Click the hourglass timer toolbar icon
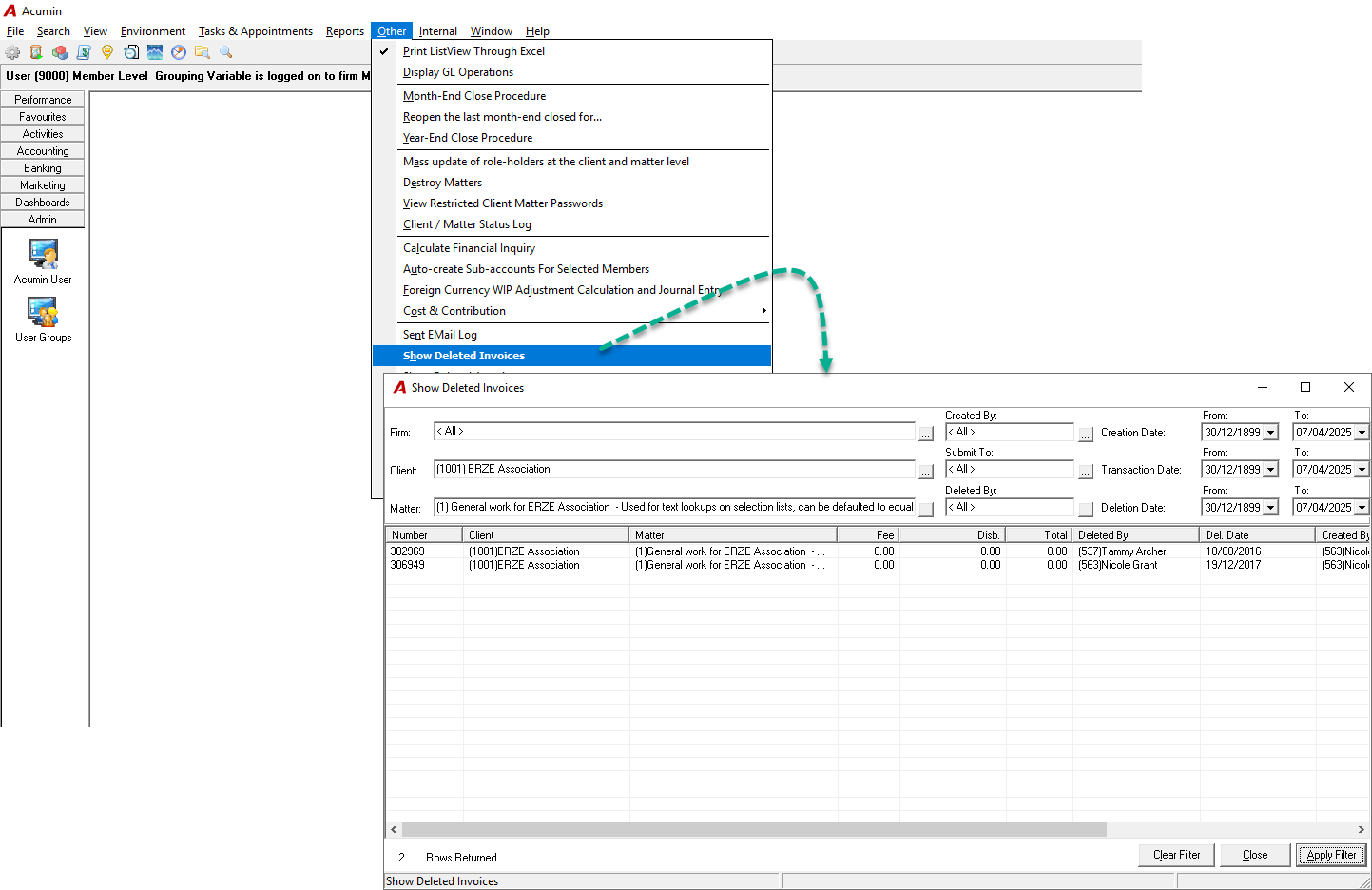This screenshot has width=1372, height=890. click(36, 52)
